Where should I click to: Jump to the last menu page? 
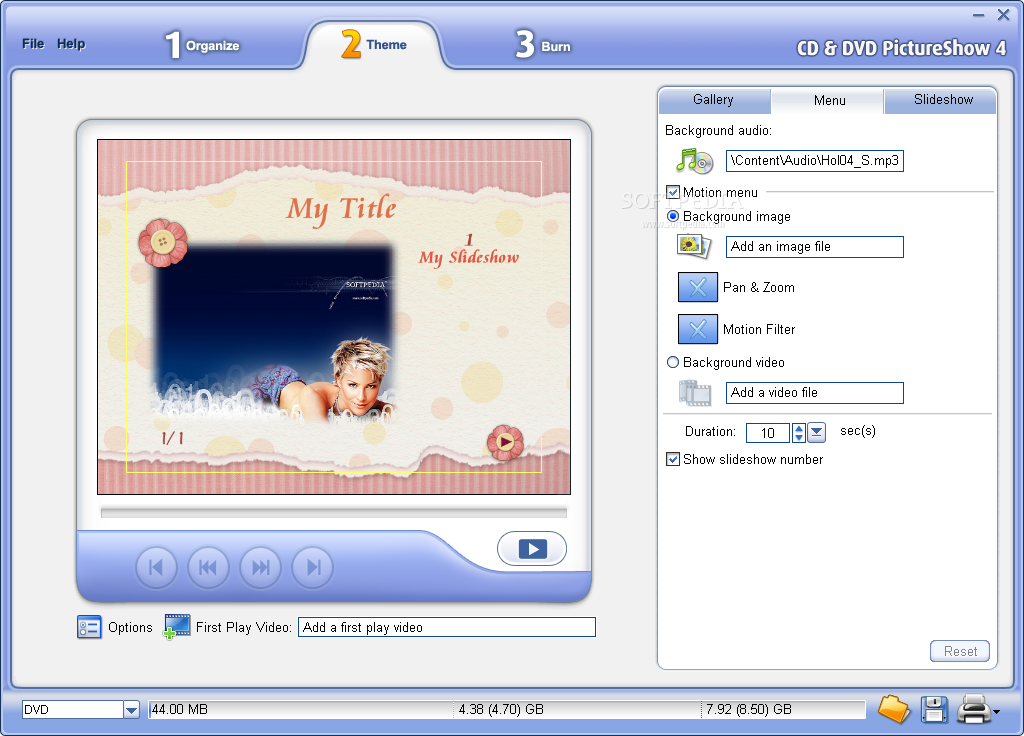click(x=313, y=568)
